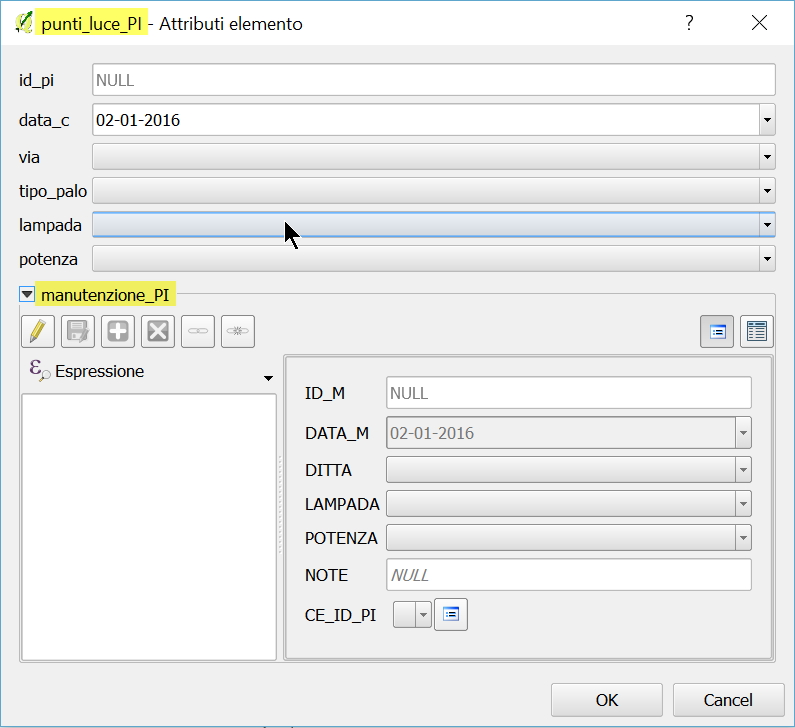Switch to form view icon
Screen dimensions: 795x728
pyautogui.click(x=717, y=332)
